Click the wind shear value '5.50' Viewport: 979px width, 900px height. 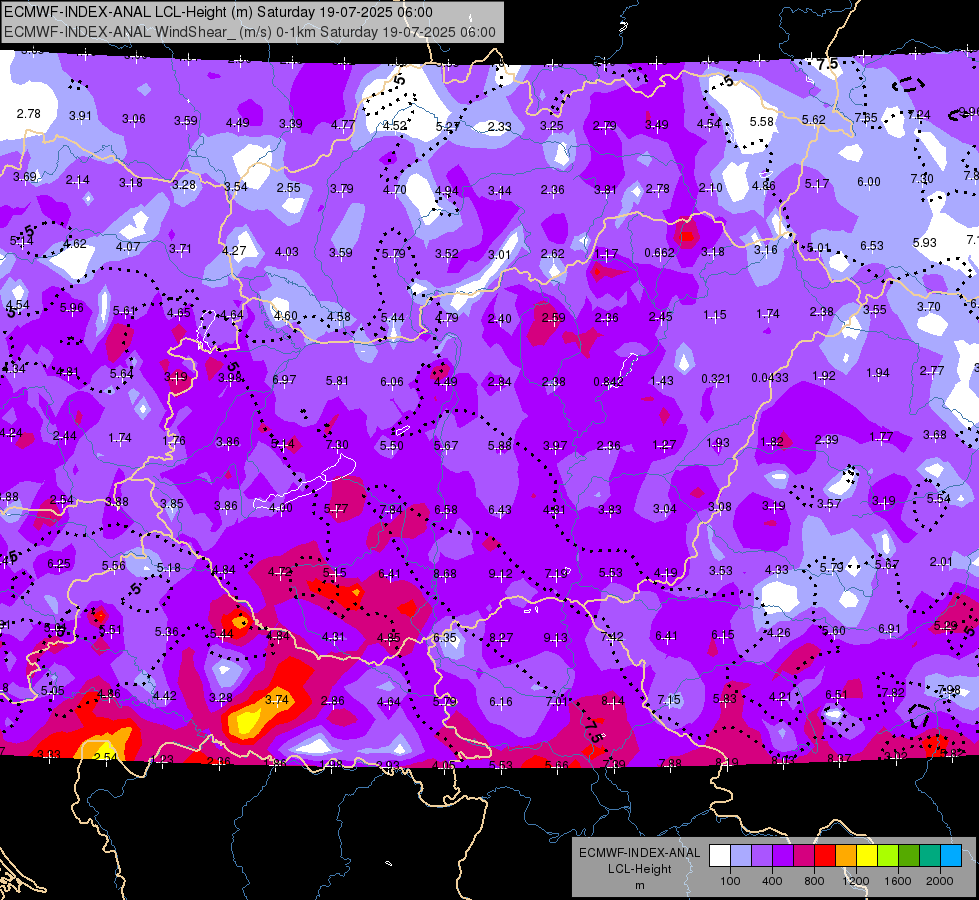click(391, 445)
